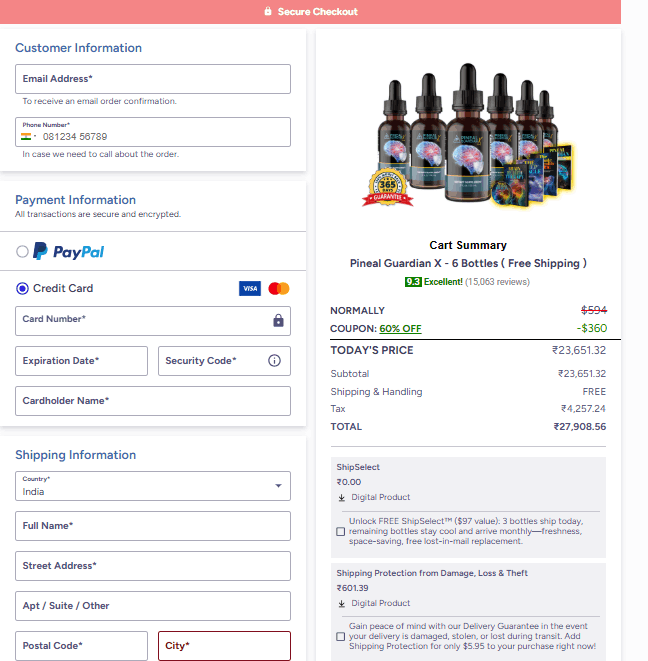This screenshot has height=661, width=648.
Task: Click the Phone Number field
Action: (153, 132)
